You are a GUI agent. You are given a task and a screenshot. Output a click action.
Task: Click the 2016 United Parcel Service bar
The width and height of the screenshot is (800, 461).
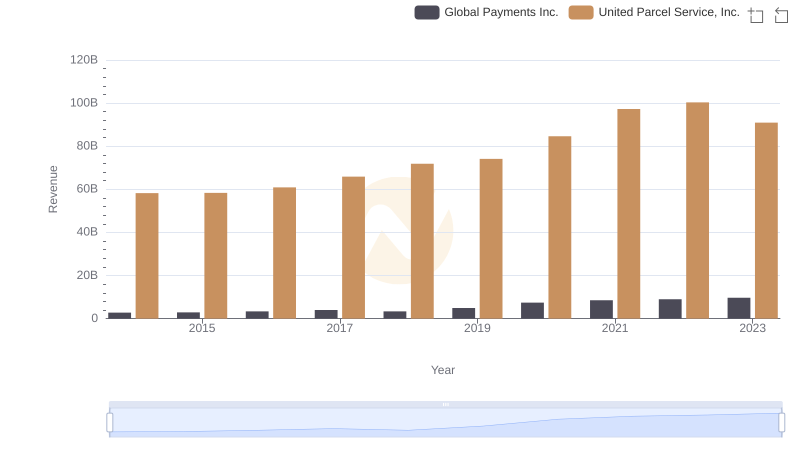point(285,253)
